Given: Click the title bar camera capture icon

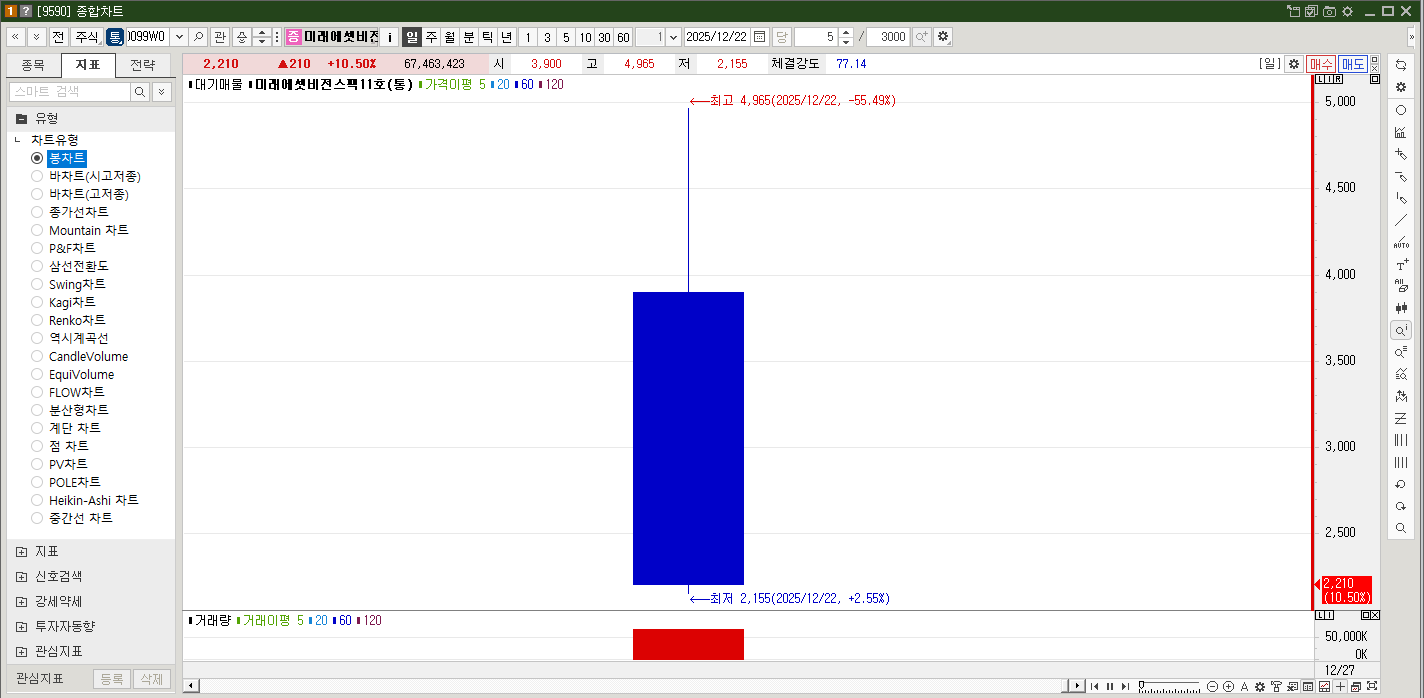Looking at the screenshot, I should click(x=1329, y=10).
